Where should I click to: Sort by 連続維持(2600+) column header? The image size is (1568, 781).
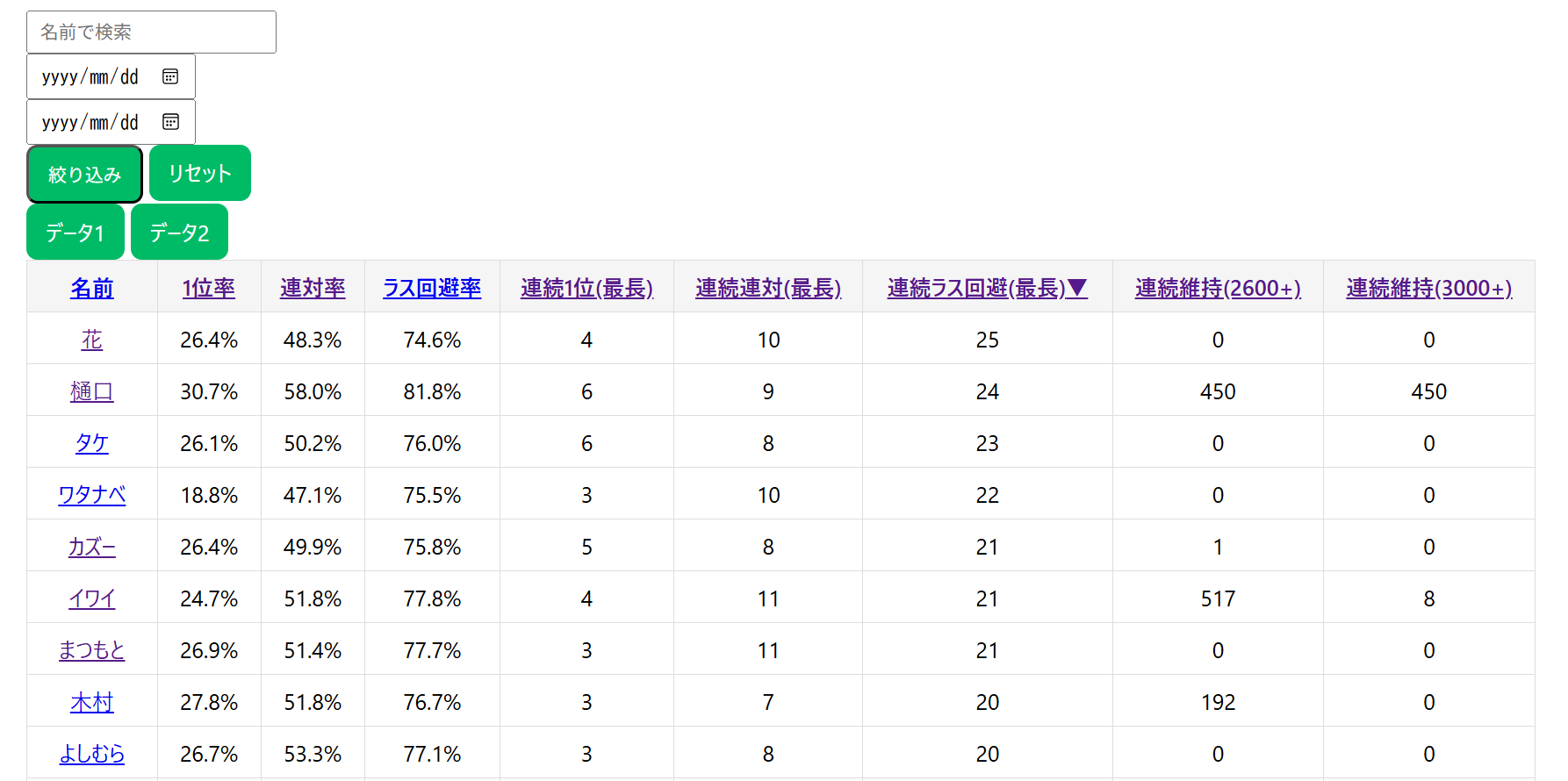[1218, 288]
